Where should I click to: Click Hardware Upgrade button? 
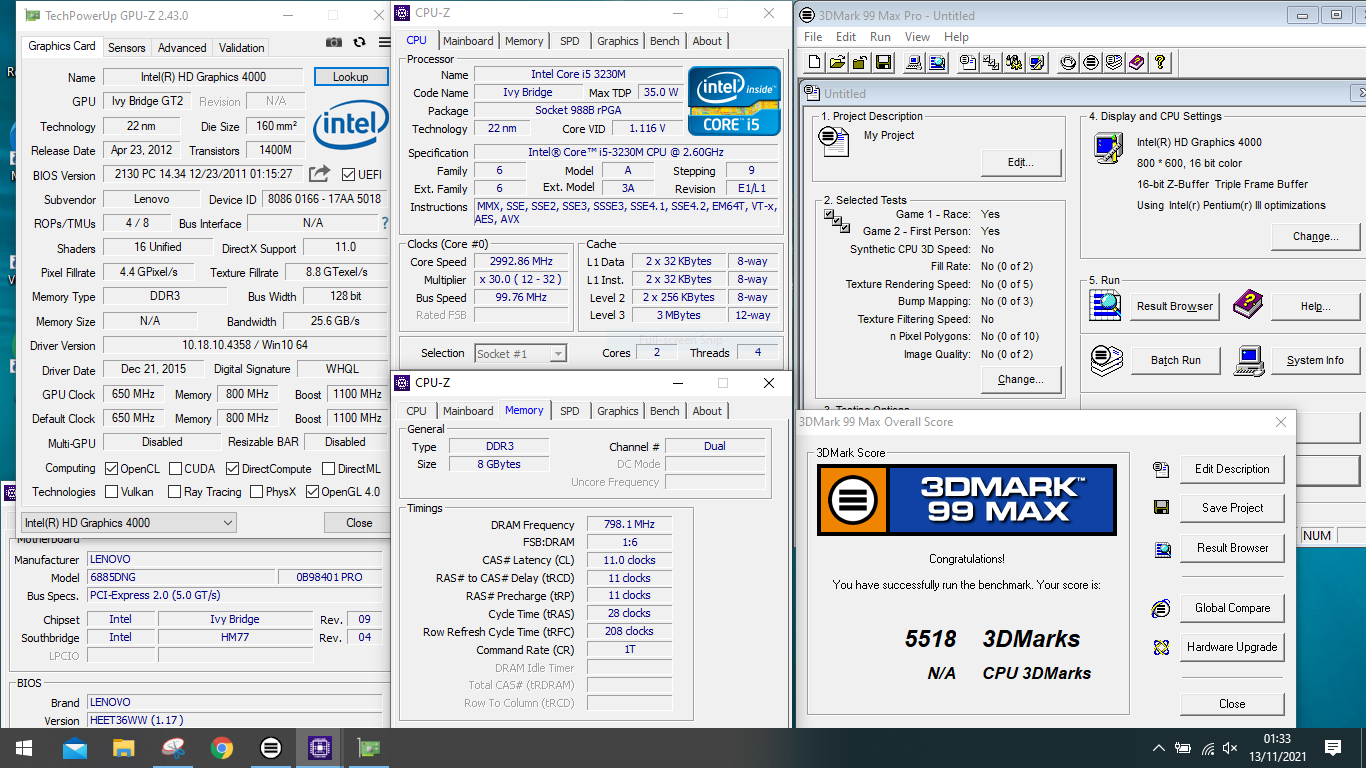pyautogui.click(x=1232, y=647)
